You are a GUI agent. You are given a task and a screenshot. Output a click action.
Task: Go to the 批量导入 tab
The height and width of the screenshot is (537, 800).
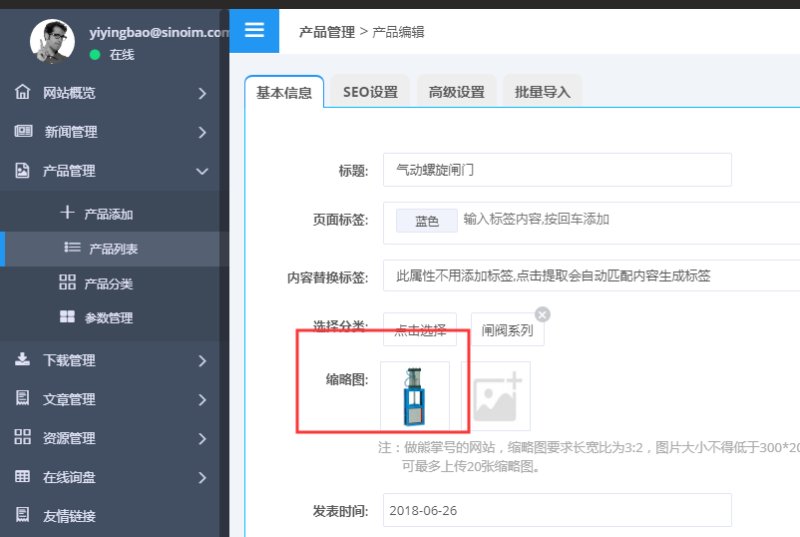(542, 92)
